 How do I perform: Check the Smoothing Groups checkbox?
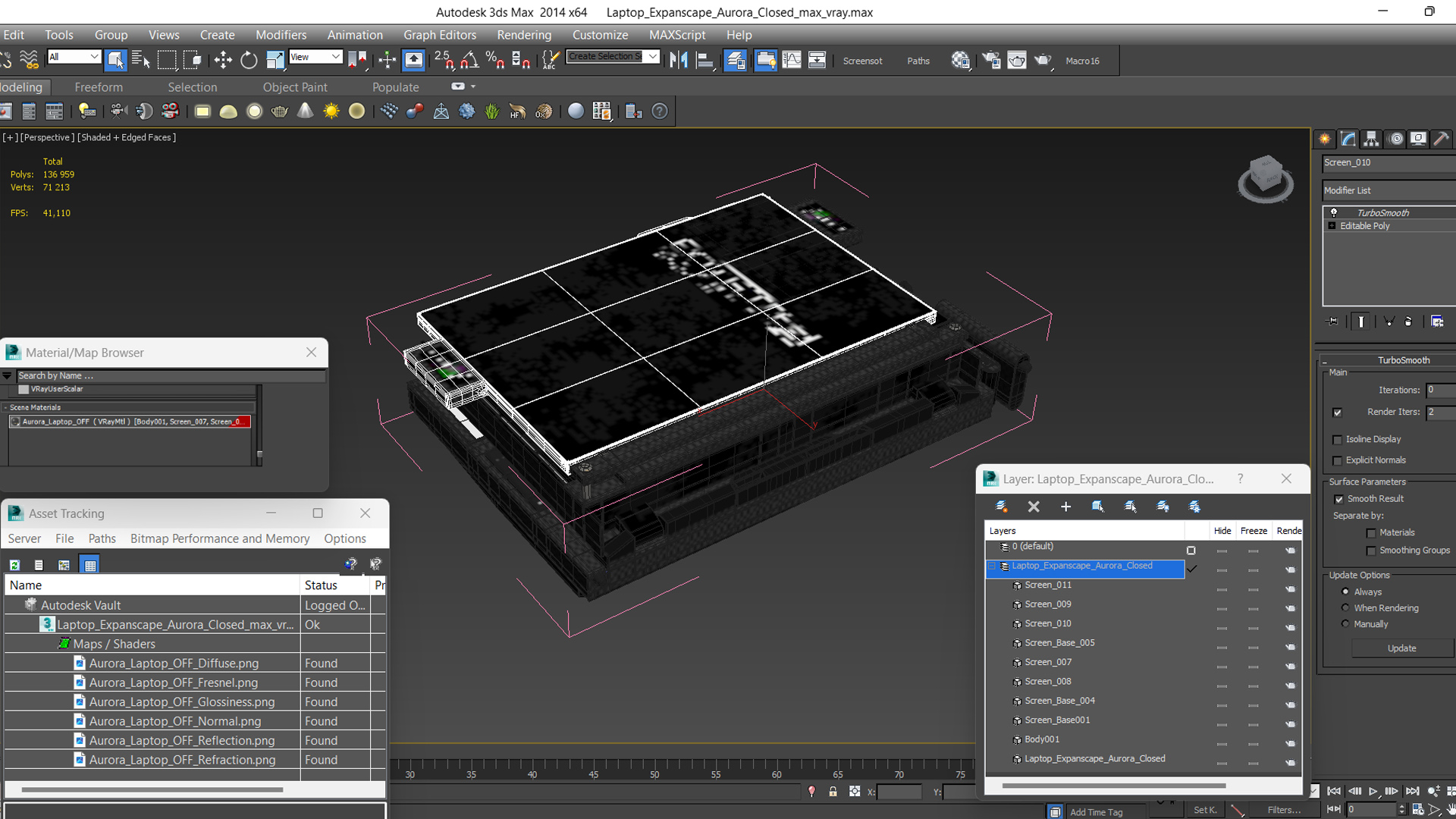[x=1371, y=551]
